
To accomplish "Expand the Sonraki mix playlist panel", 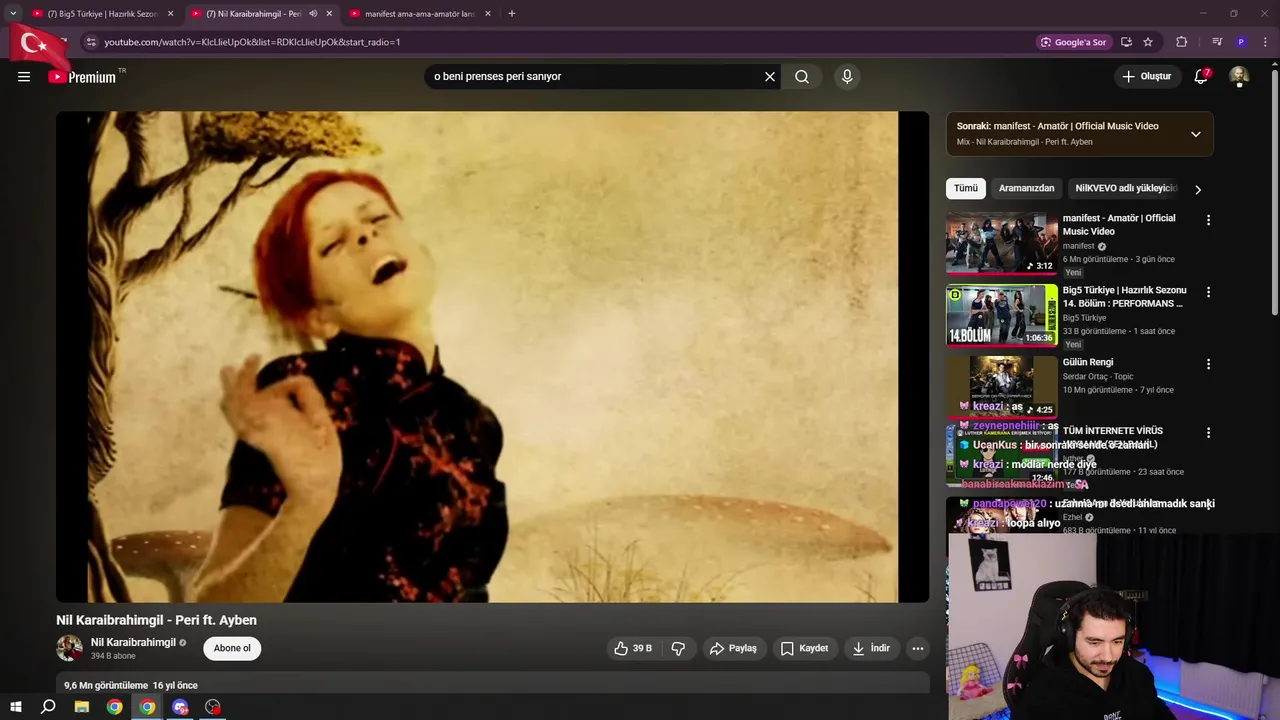I will point(1195,134).
